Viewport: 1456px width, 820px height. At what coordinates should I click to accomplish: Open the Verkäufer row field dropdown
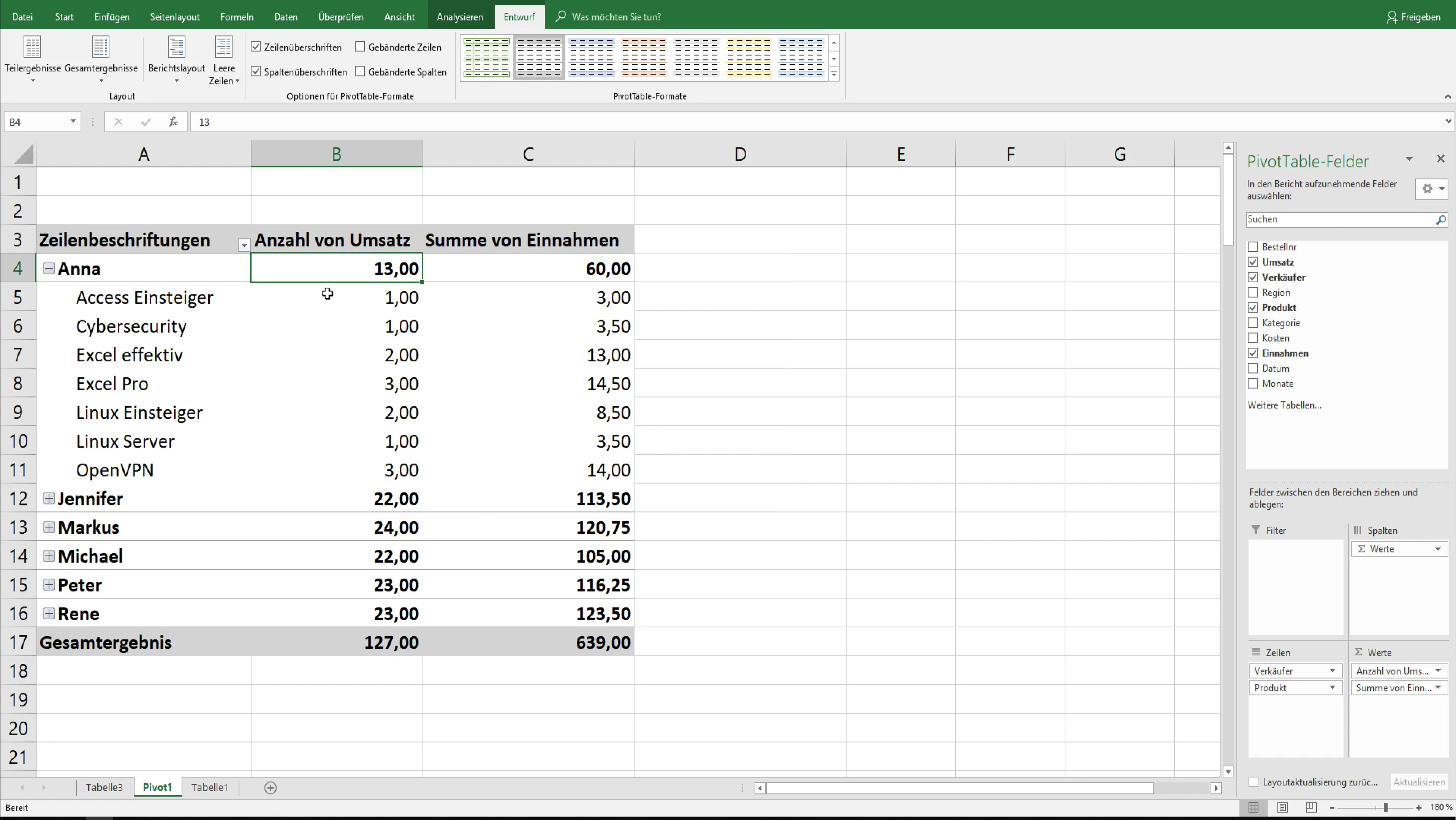[1332, 671]
